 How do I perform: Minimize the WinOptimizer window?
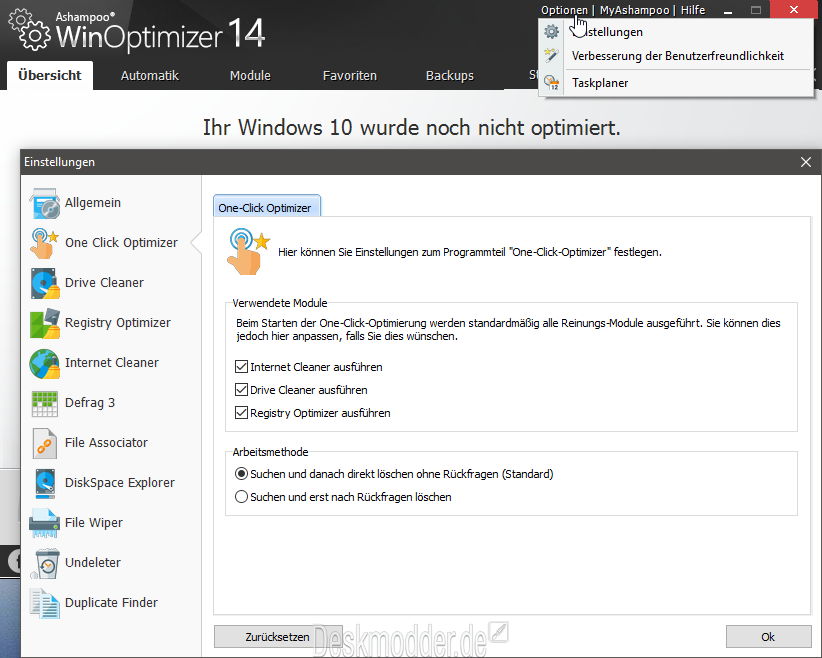[728, 10]
